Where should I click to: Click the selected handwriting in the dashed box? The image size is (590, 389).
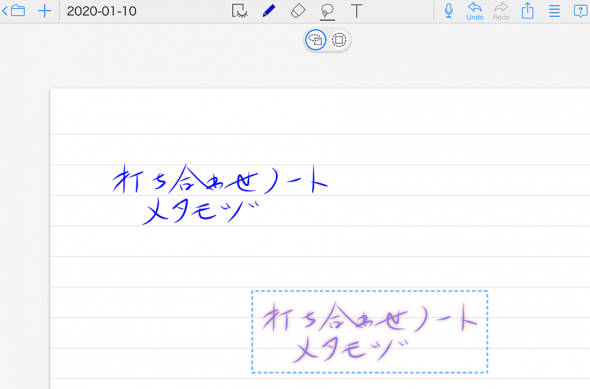370,331
